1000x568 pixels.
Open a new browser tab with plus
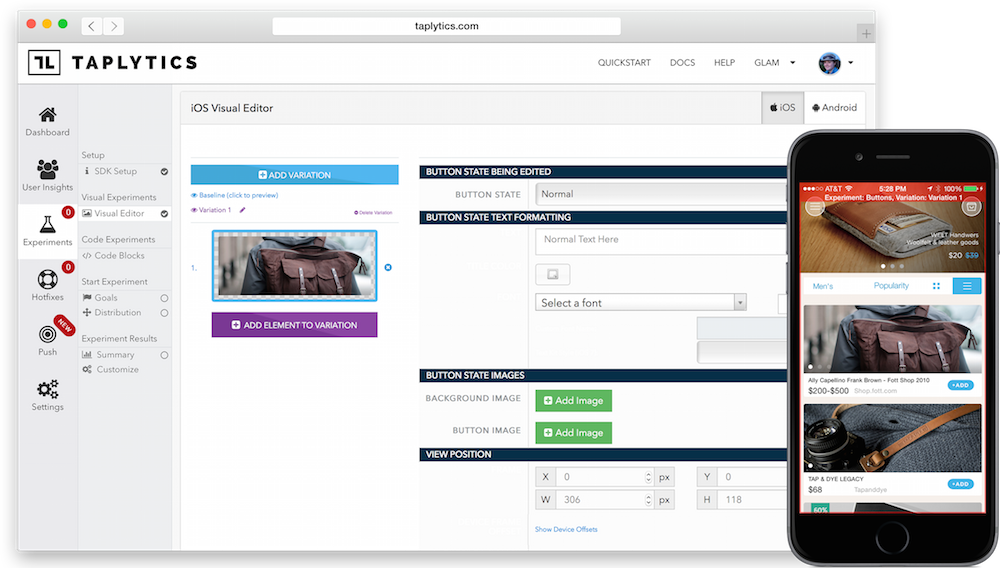click(x=865, y=33)
